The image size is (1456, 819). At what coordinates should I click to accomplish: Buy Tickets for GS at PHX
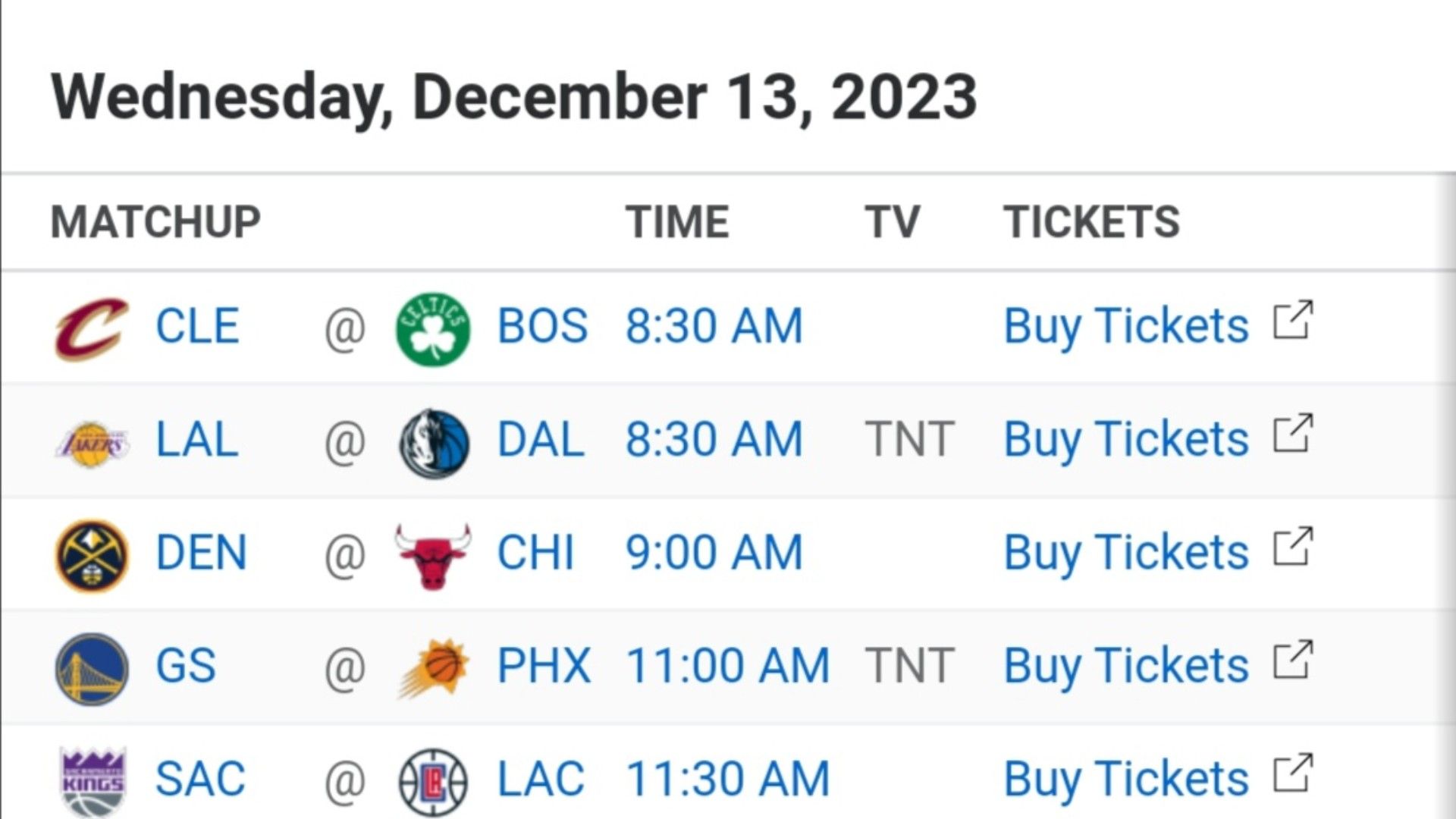[1126, 667]
